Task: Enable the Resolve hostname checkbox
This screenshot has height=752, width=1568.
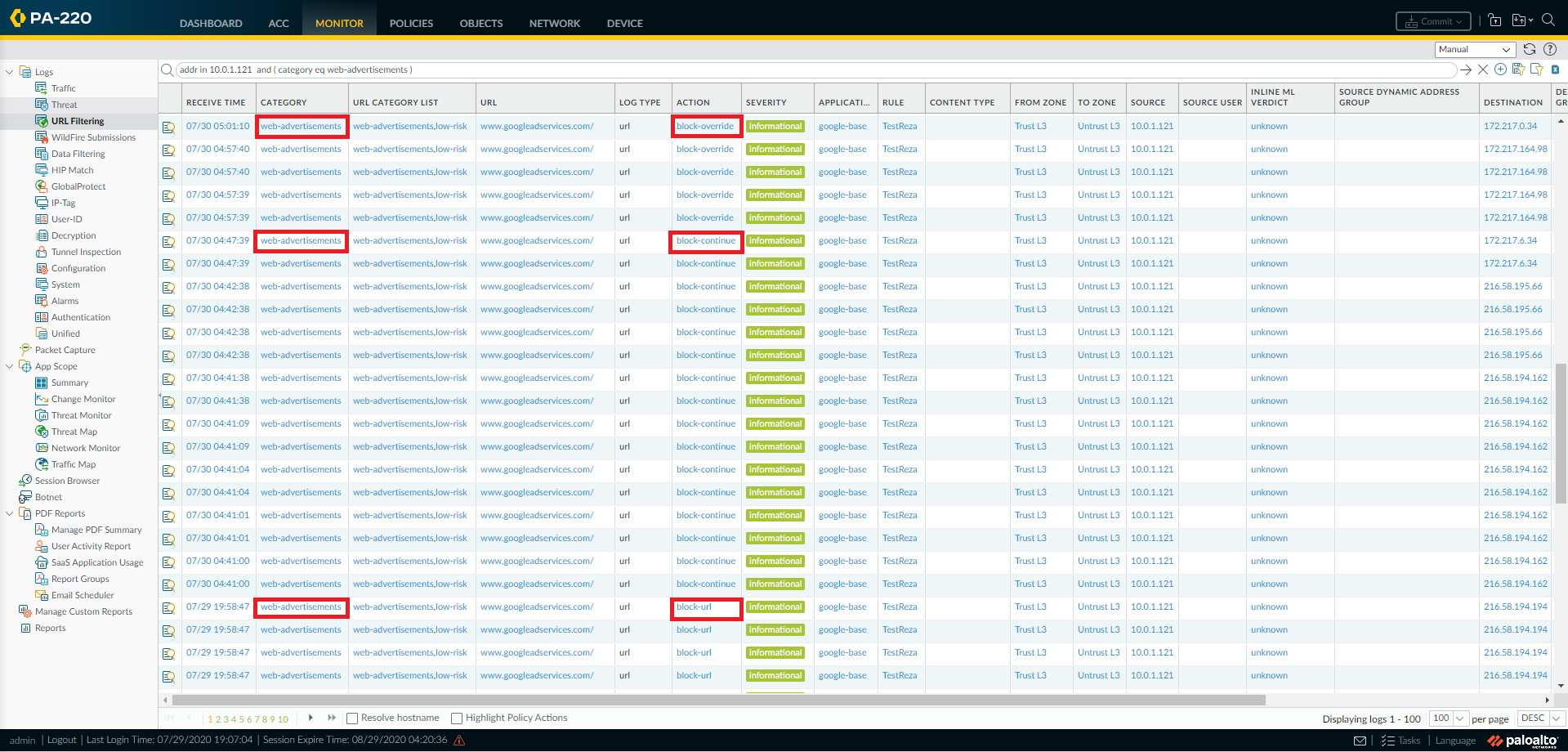Action: [x=352, y=718]
